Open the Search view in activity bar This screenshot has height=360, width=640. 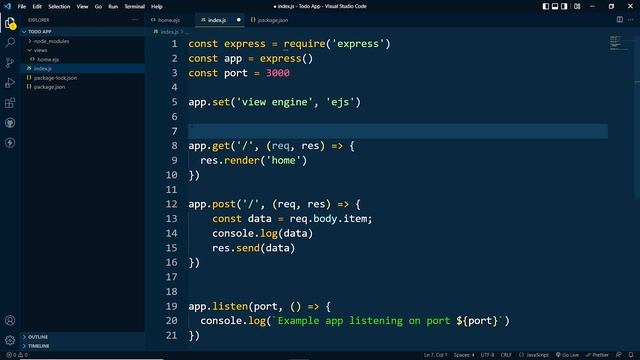pos(10,42)
